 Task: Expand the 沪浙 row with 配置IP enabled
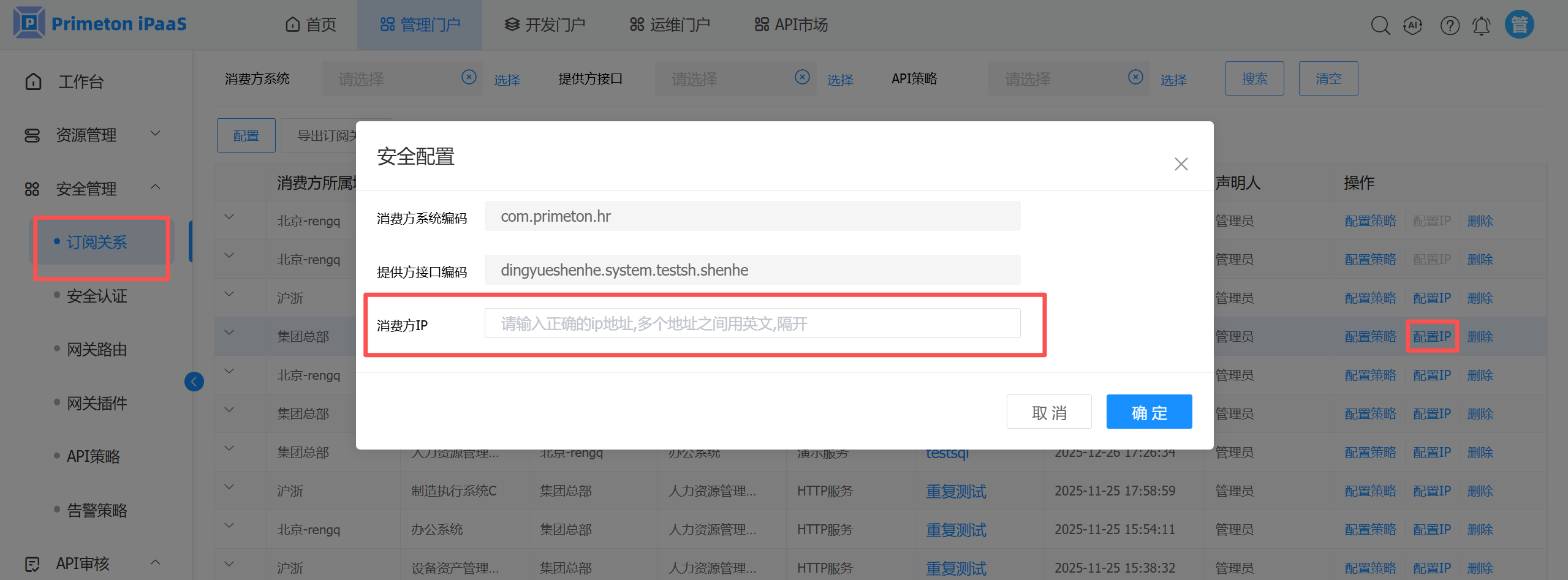(229, 294)
